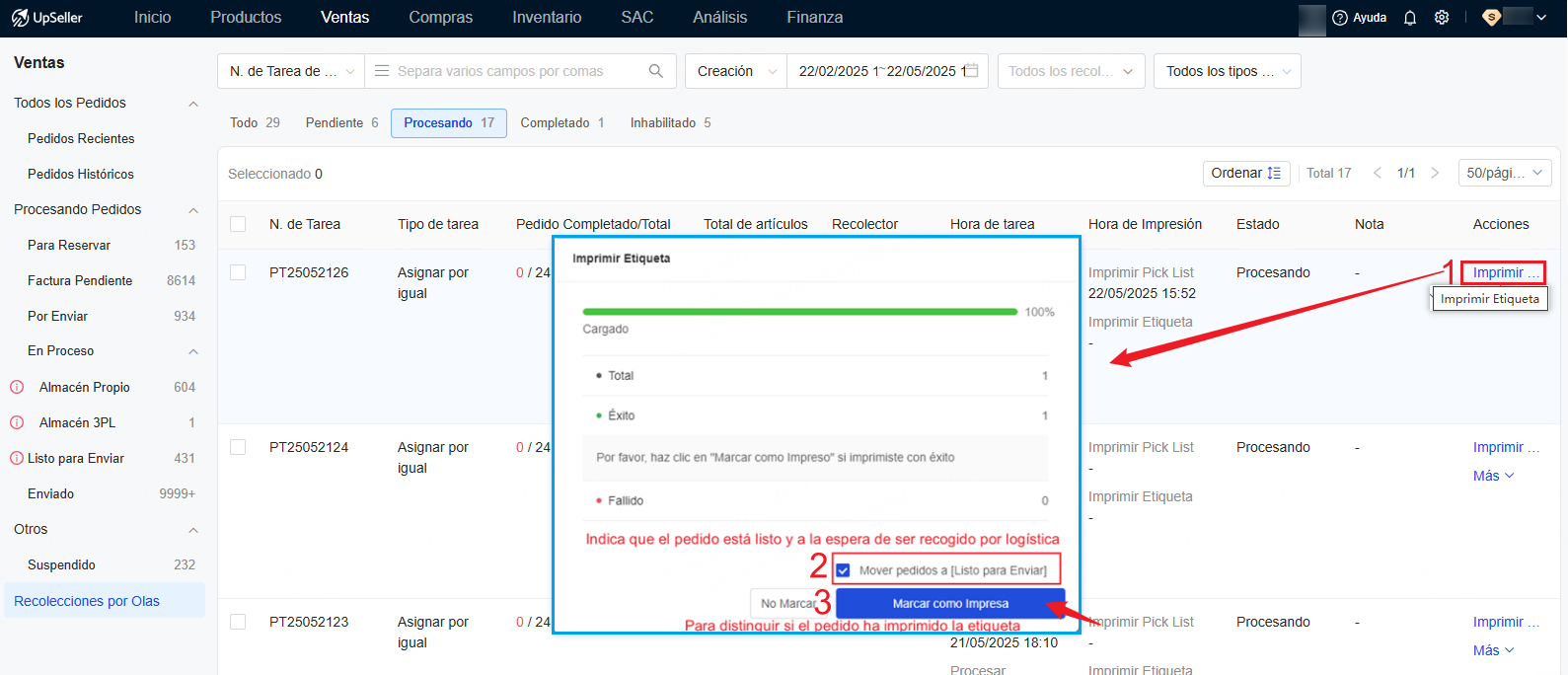The image size is (1568, 675).
Task: Collapse the Todos los Pedidos section
Action: [x=193, y=104]
